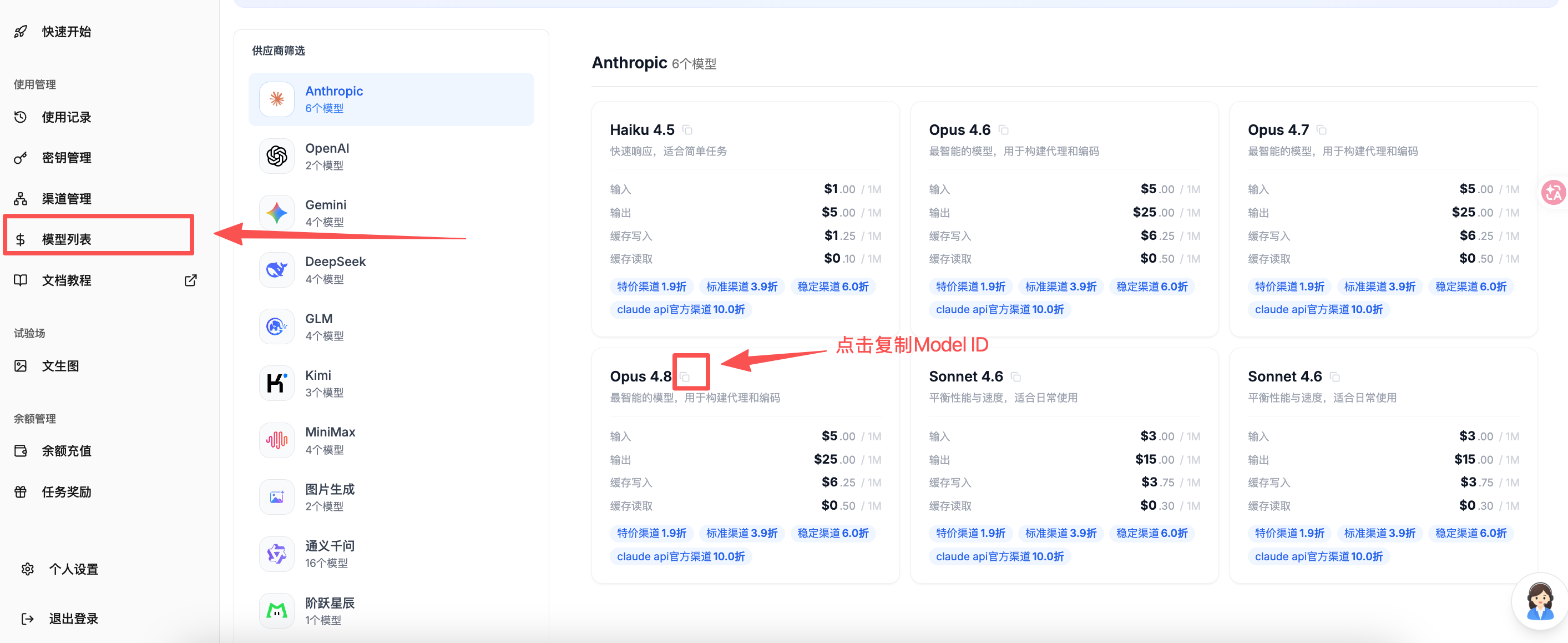
Task: Go to 渠道管理 in the sidebar
Action: 65,198
